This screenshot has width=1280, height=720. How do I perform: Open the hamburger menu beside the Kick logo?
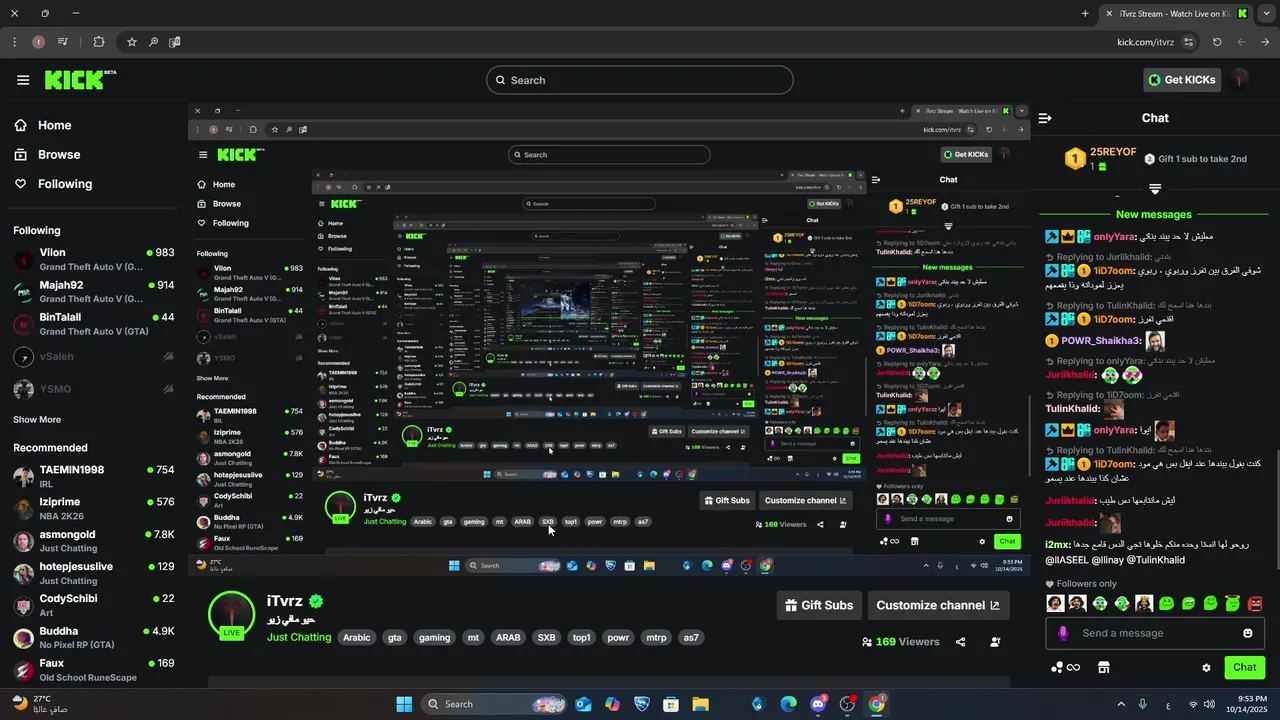click(23, 80)
